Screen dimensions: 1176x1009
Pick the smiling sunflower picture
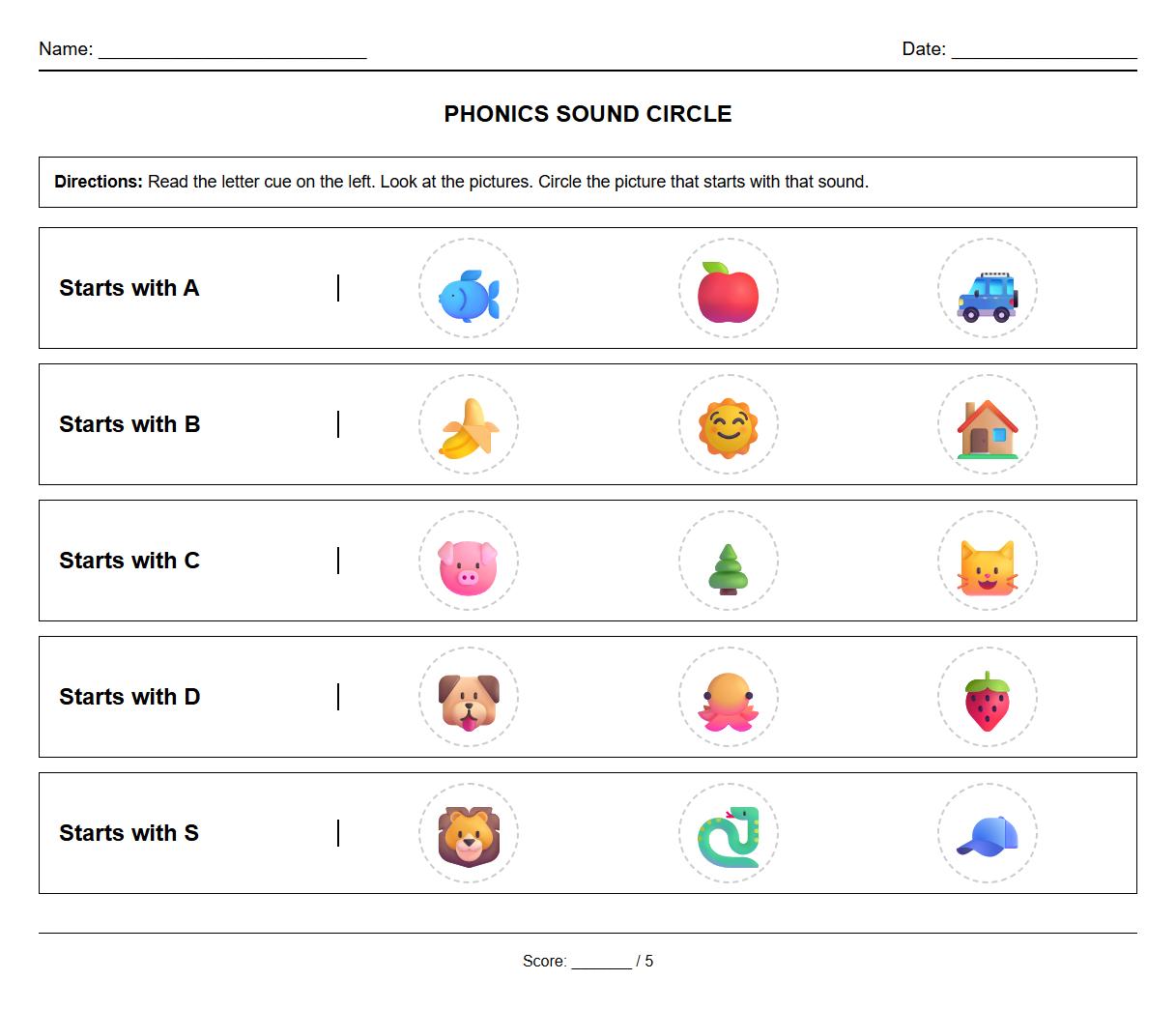728,425
